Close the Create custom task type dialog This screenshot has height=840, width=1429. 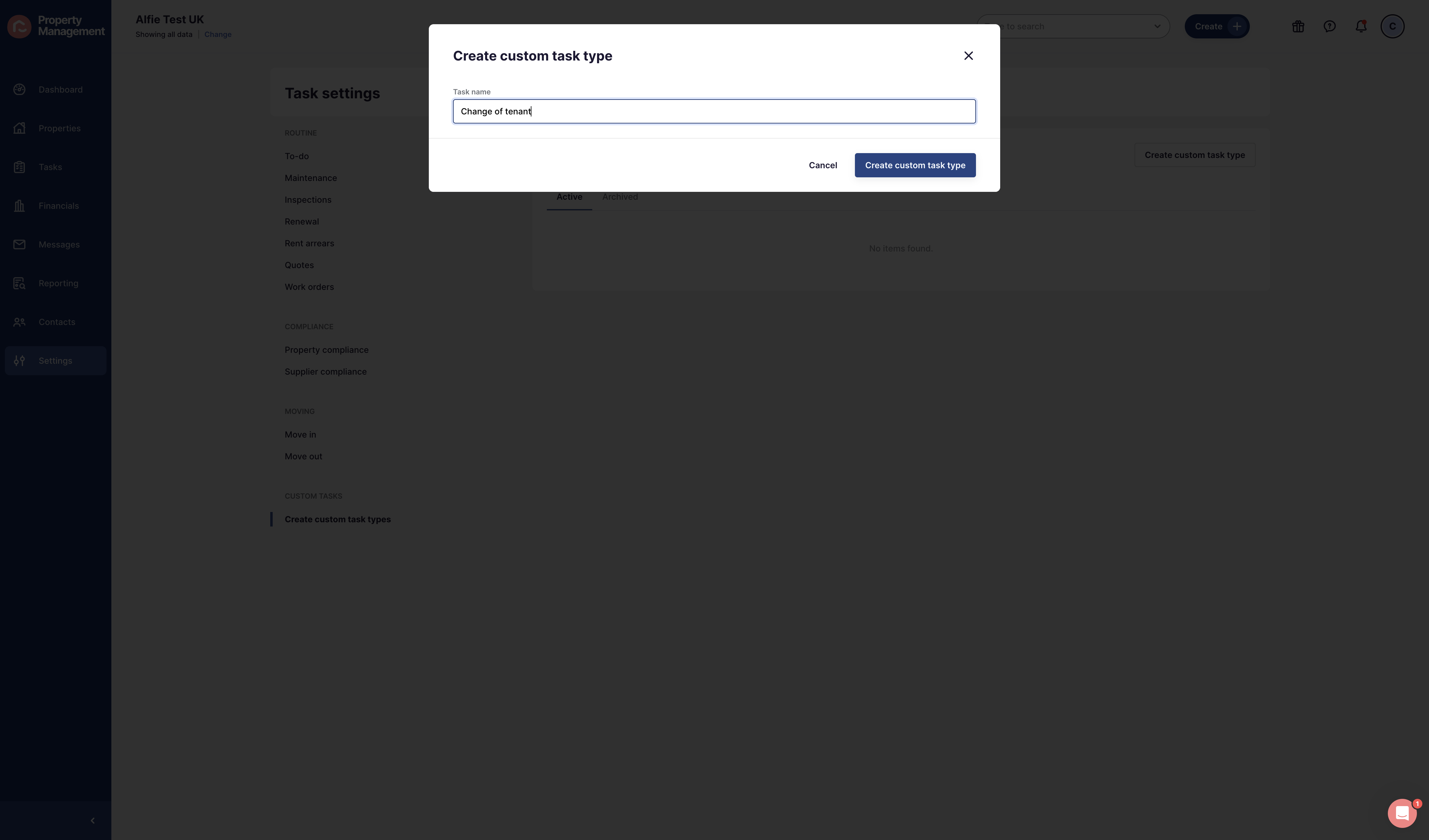[x=968, y=56]
